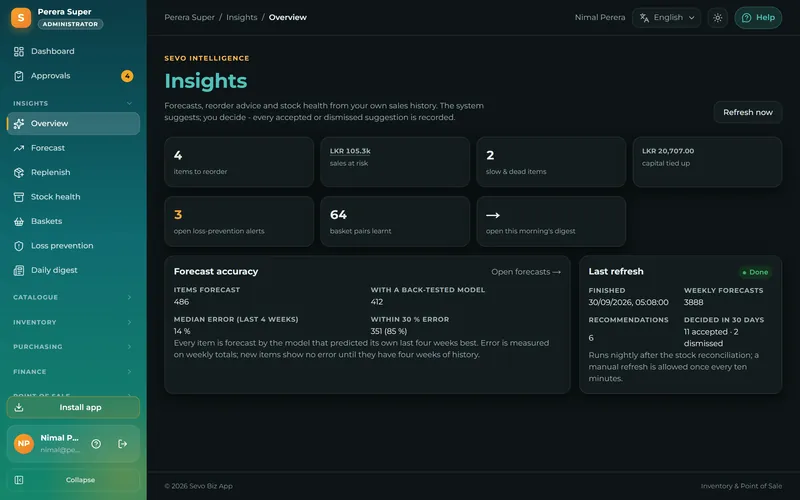The width and height of the screenshot is (800, 500).
Task: Click the question mark icon beside Nimal P...
Action: (96, 444)
